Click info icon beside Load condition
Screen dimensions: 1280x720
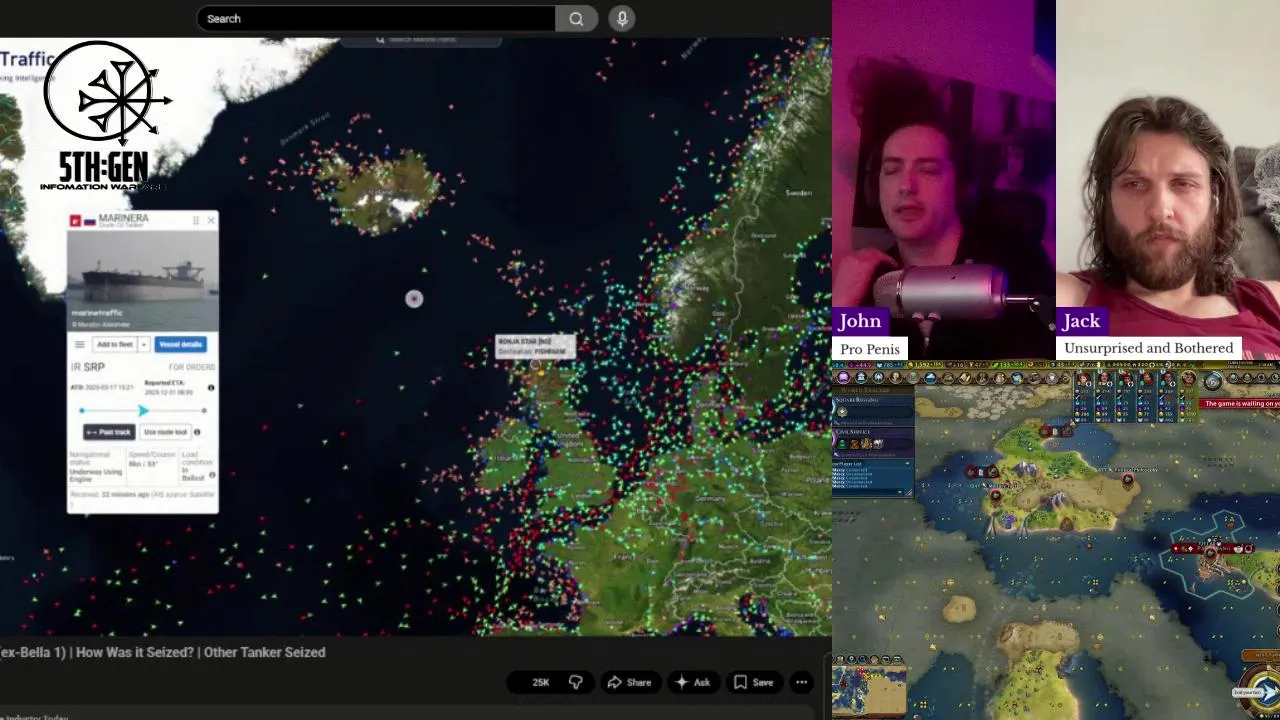[x=211, y=474]
